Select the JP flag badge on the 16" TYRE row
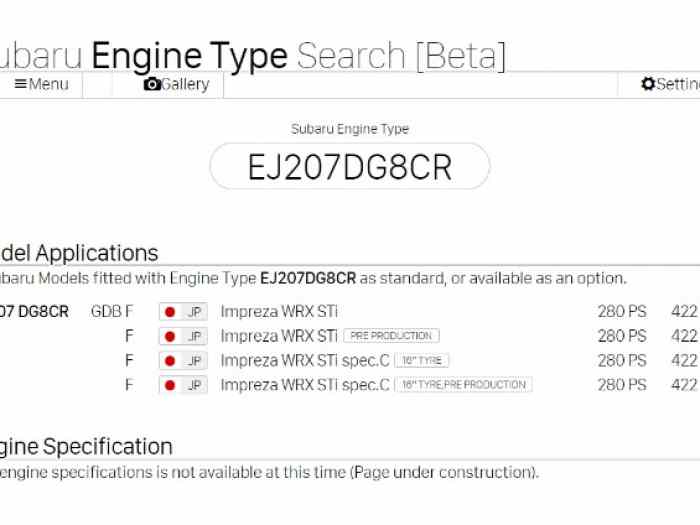The image size is (700, 525). pyautogui.click(x=183, y=361)
